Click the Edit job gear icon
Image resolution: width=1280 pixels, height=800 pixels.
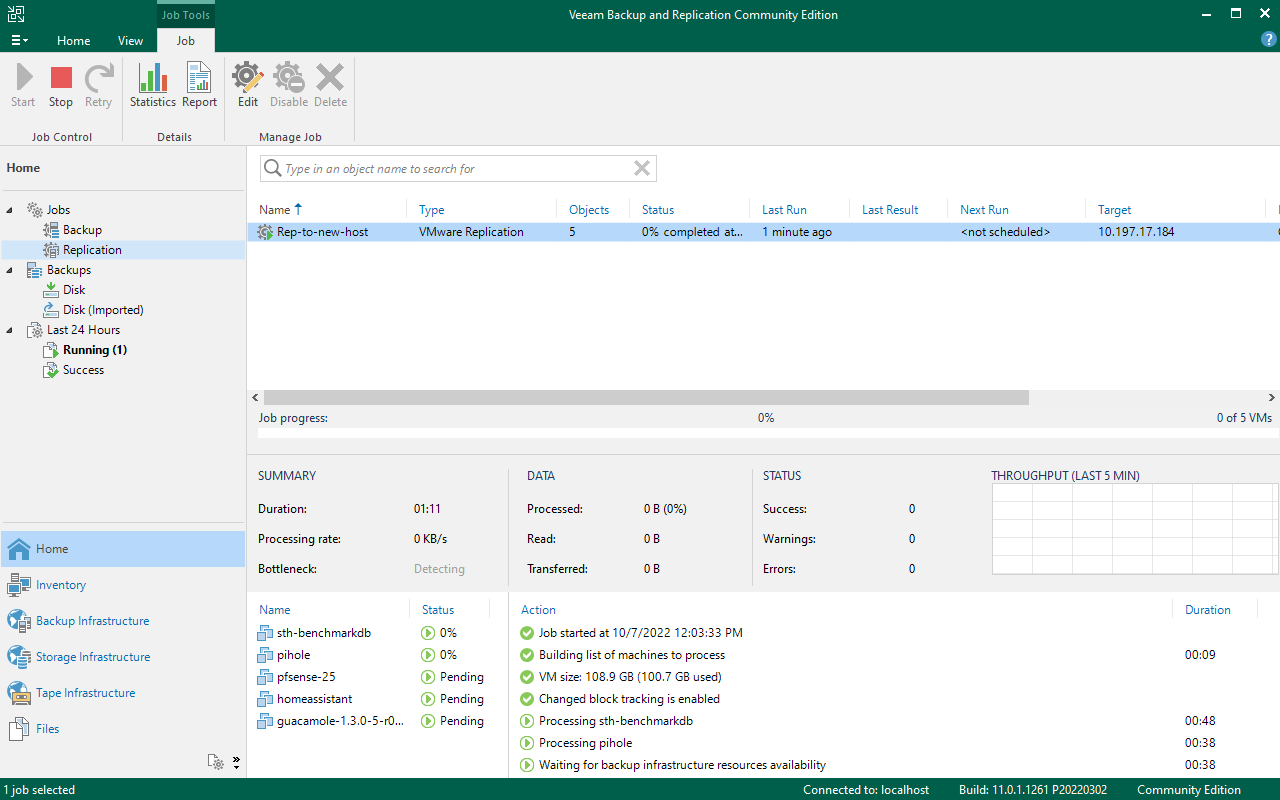[248, 79]
